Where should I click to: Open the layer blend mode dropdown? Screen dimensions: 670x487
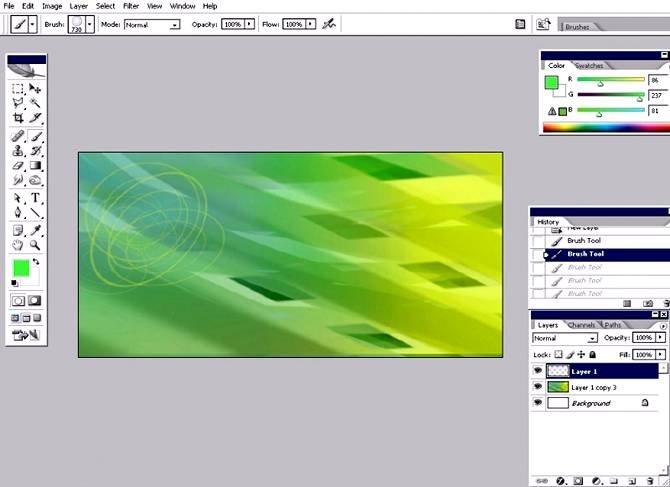coord(564,339)
